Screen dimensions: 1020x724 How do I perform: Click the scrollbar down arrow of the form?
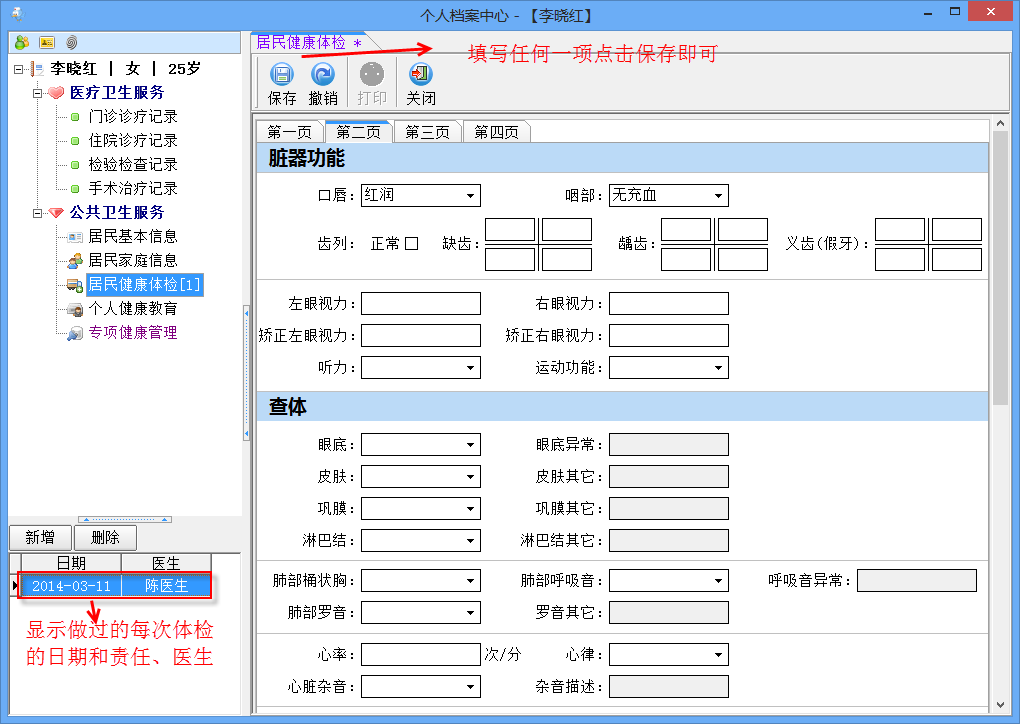click(x=1000, y=705)
